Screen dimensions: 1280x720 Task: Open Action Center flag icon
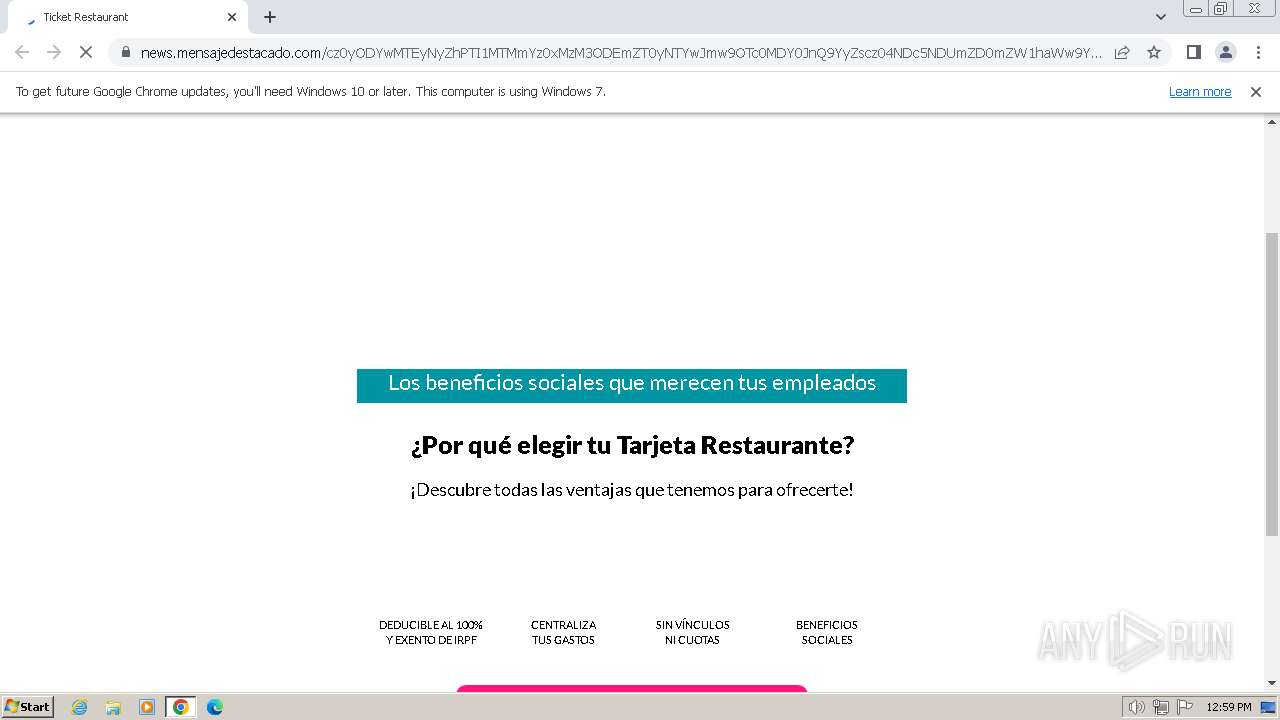[1185, 707]
